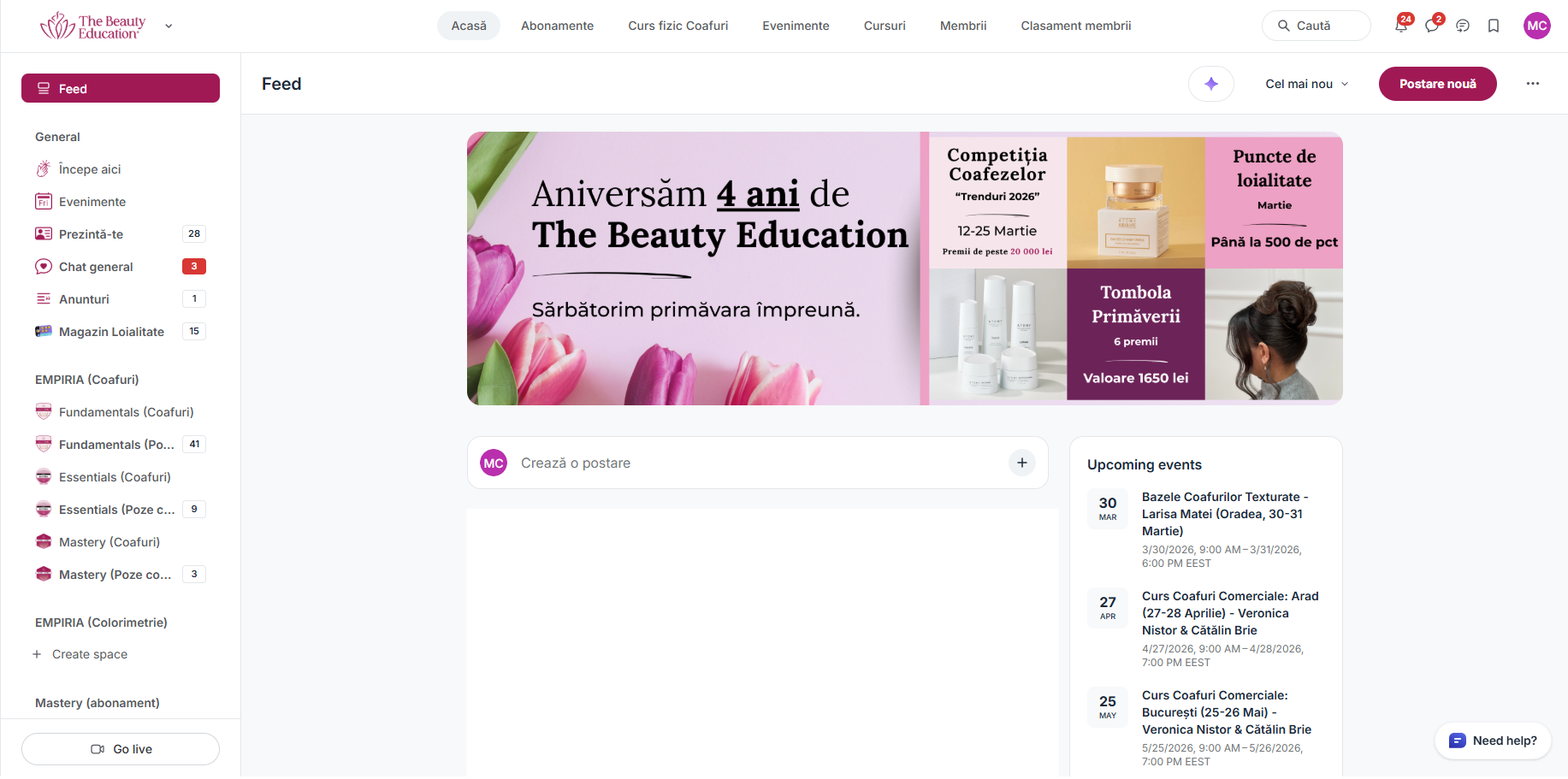The height and width of the screenshot is (779, 1568).
Task: Open MC profile avatar in top bar
Action: pyautogui.click(x=1536, y=26)
